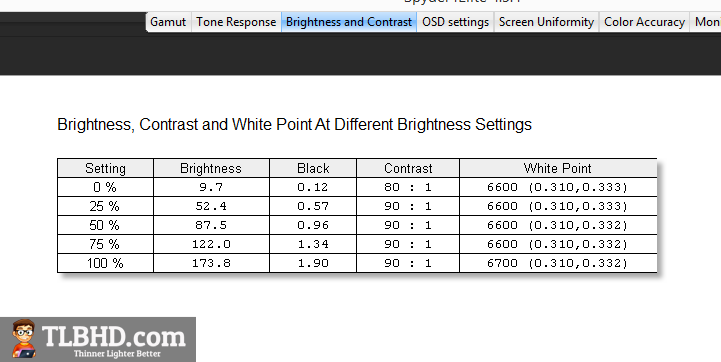Screen dimensions: 721x362
Task: Select the 100 % setting cell
Action: (105, 263)
